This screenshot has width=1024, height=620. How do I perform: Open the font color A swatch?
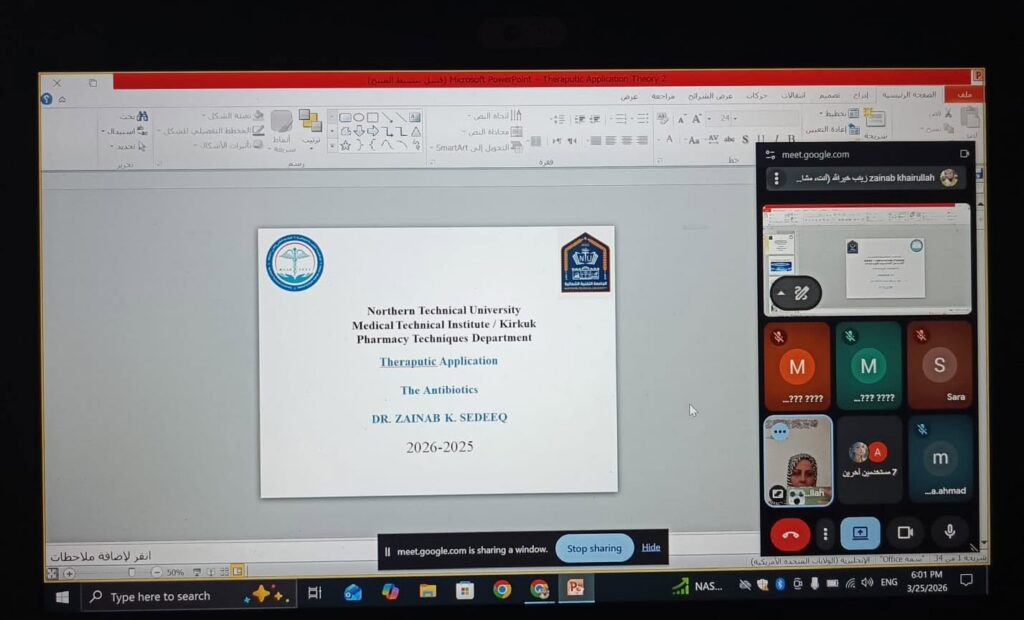pyautogui.click(x=667, y=139)
